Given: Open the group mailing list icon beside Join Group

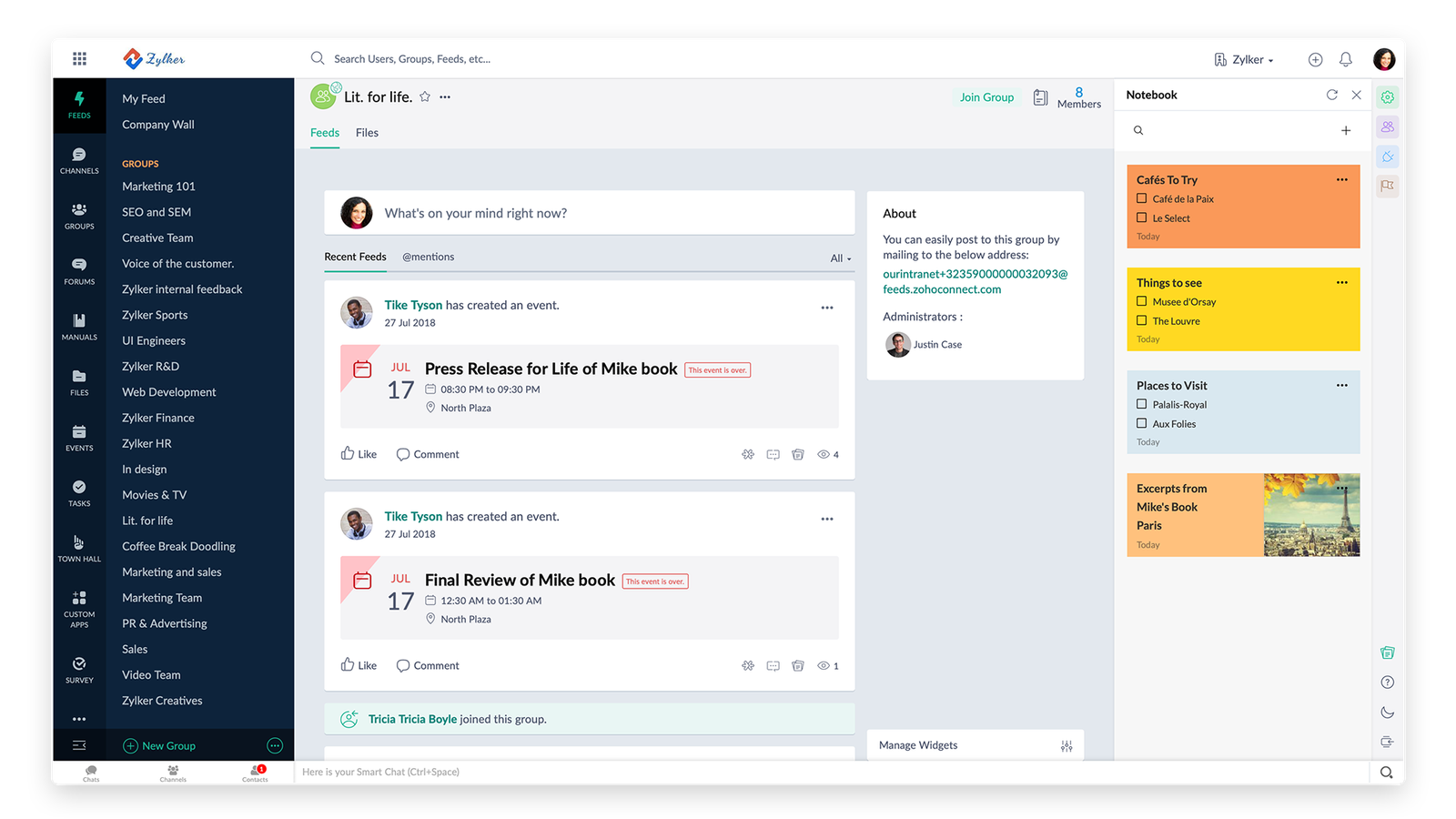Looking at the screenshot, I should (x=1040, y=96).
